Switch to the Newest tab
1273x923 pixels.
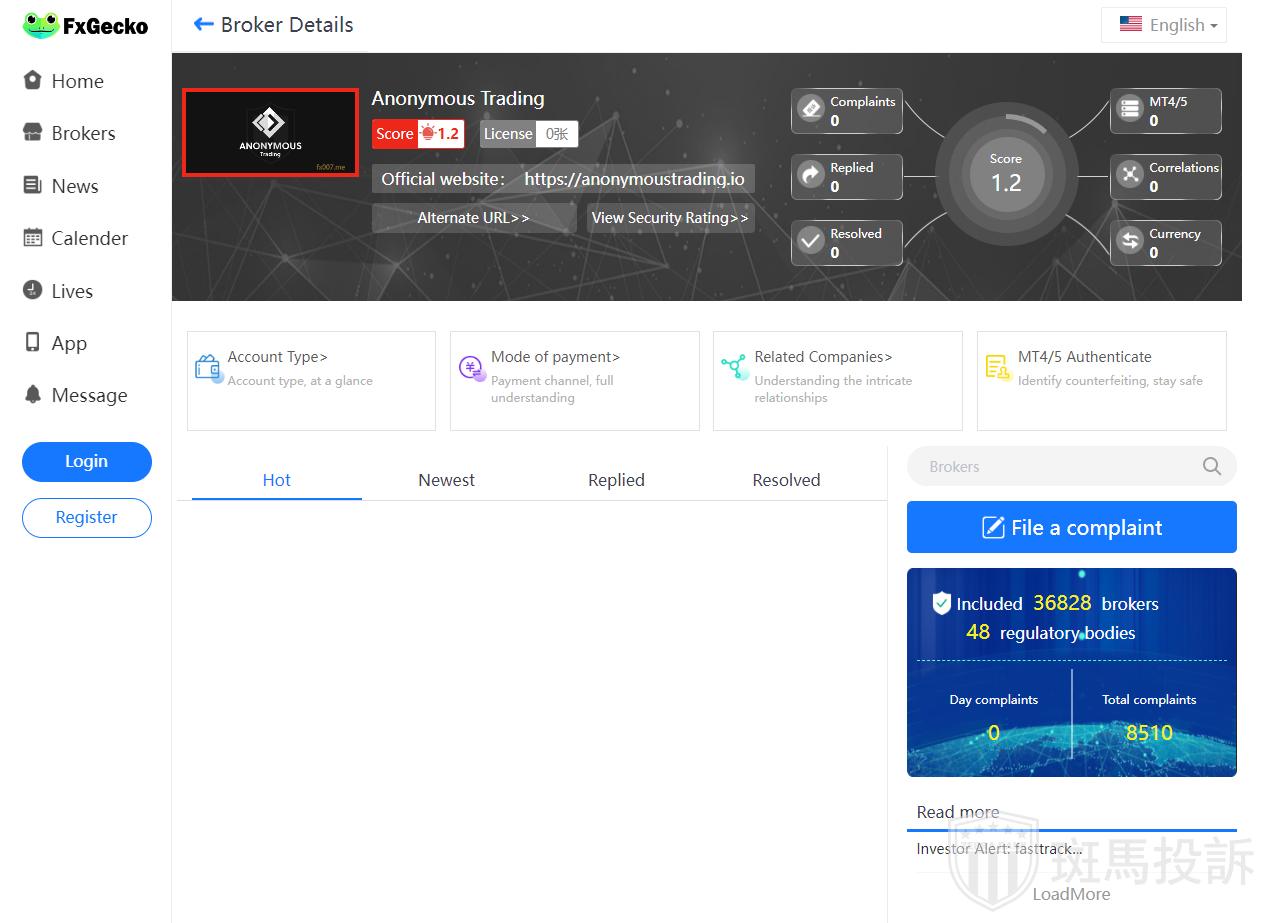(446, 480)
